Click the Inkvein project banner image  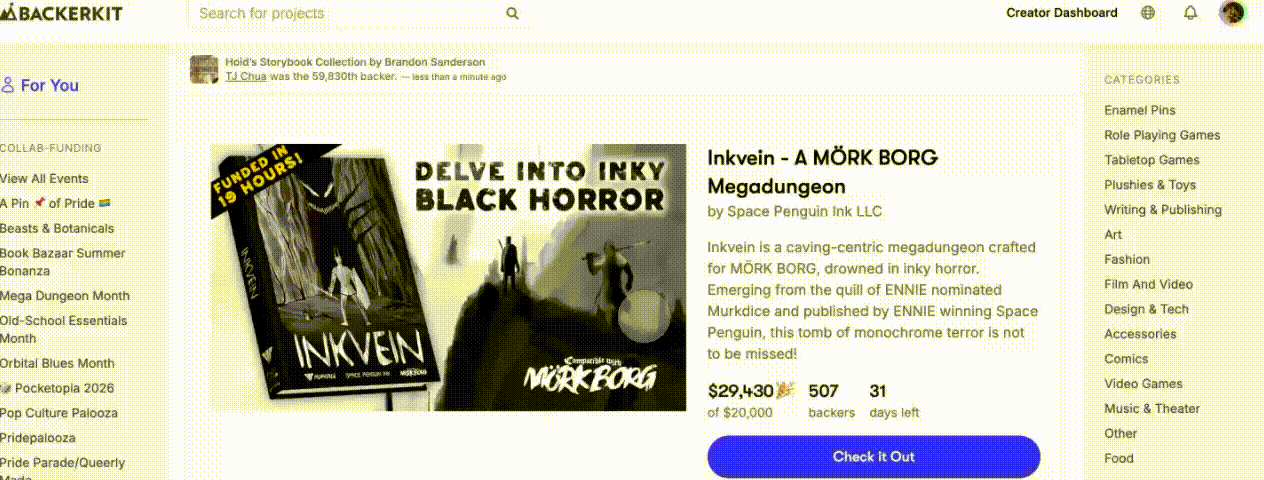[448, 277]
